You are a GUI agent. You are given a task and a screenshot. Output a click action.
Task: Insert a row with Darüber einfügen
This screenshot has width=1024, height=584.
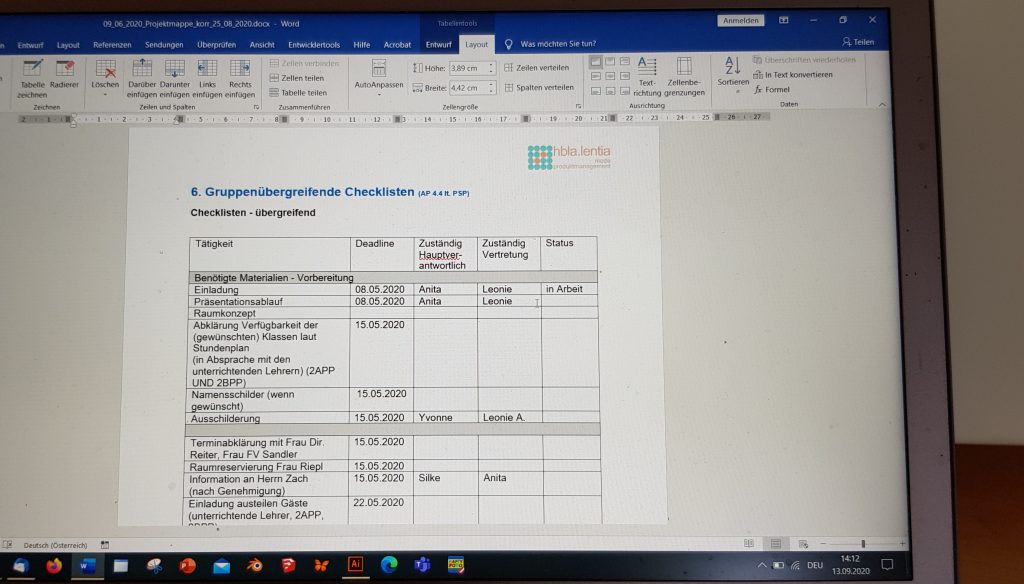142,78
